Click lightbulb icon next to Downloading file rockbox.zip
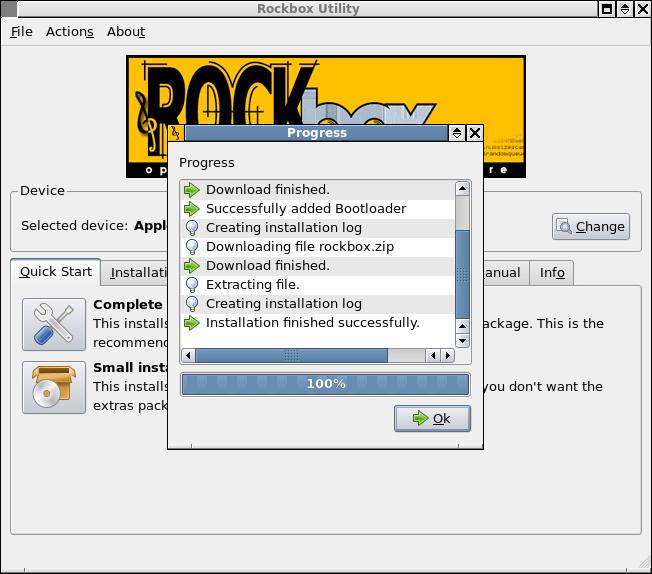 coord(192,247)
